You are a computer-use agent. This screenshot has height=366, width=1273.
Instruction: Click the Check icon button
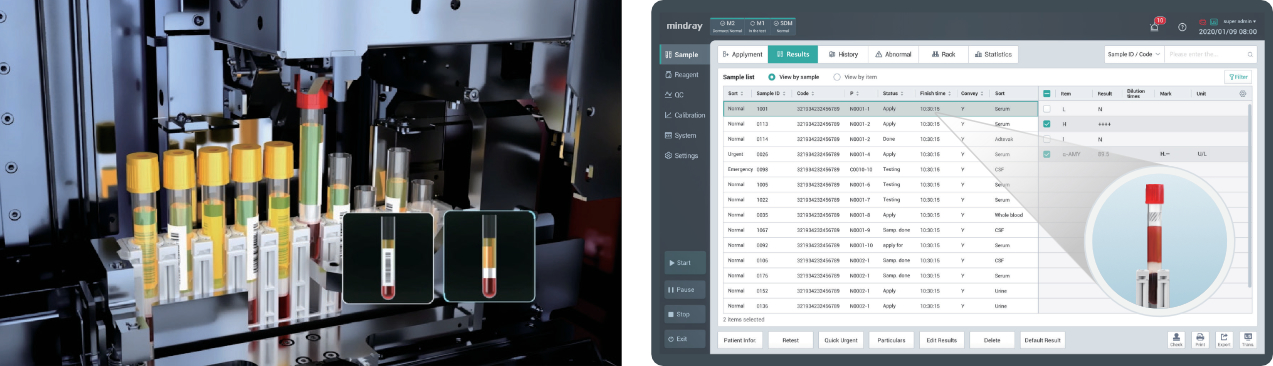[1176, 340]
